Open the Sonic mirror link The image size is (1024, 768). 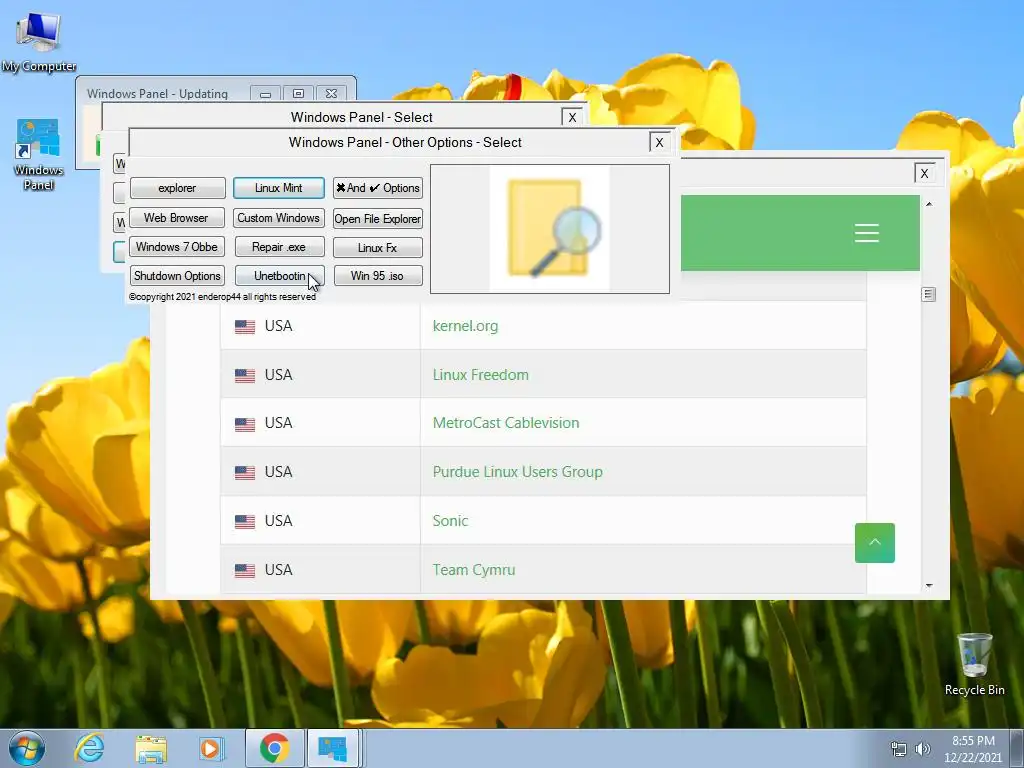pos(450,520)
